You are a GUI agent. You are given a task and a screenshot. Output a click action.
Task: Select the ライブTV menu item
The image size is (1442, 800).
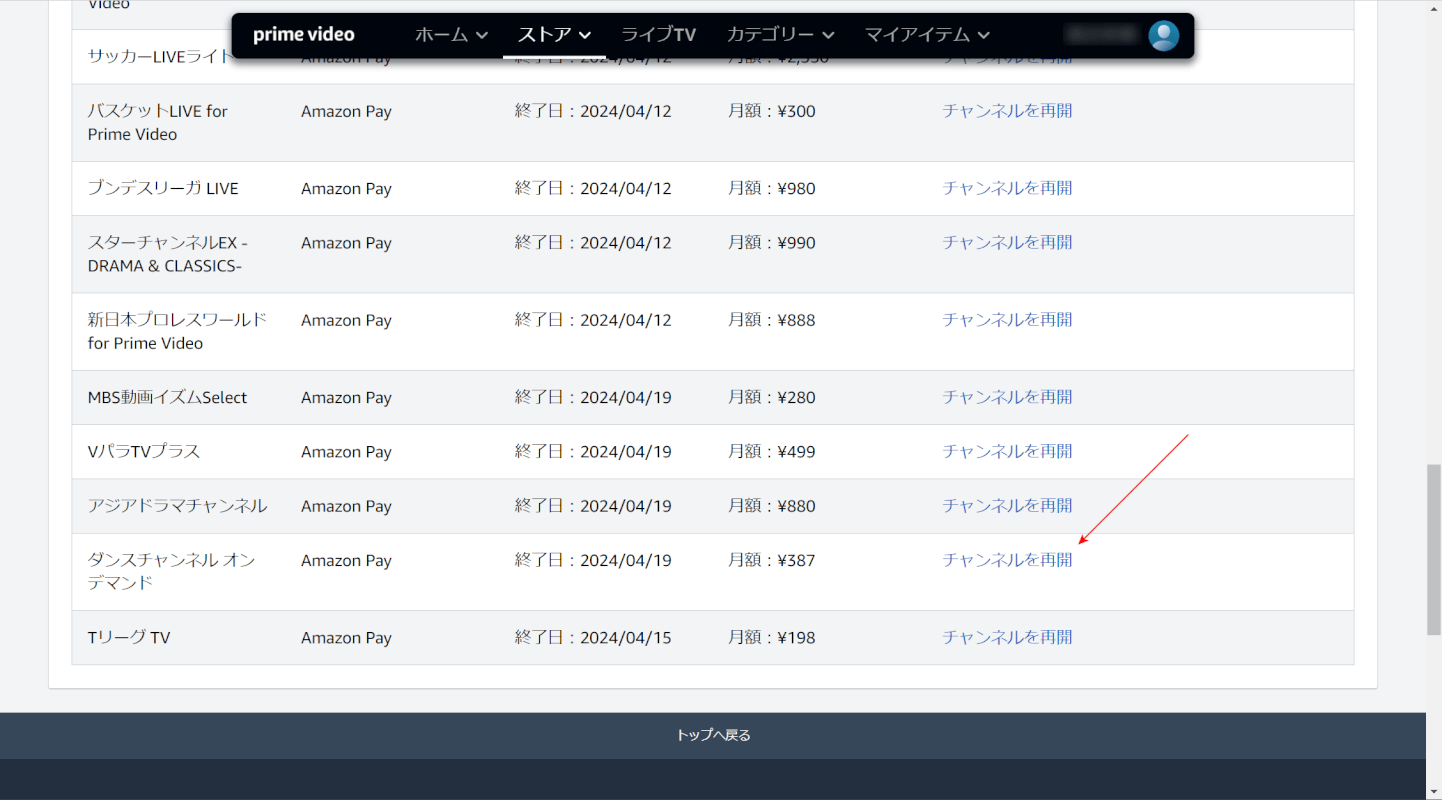pyautogui.click(x=658, y=35)
